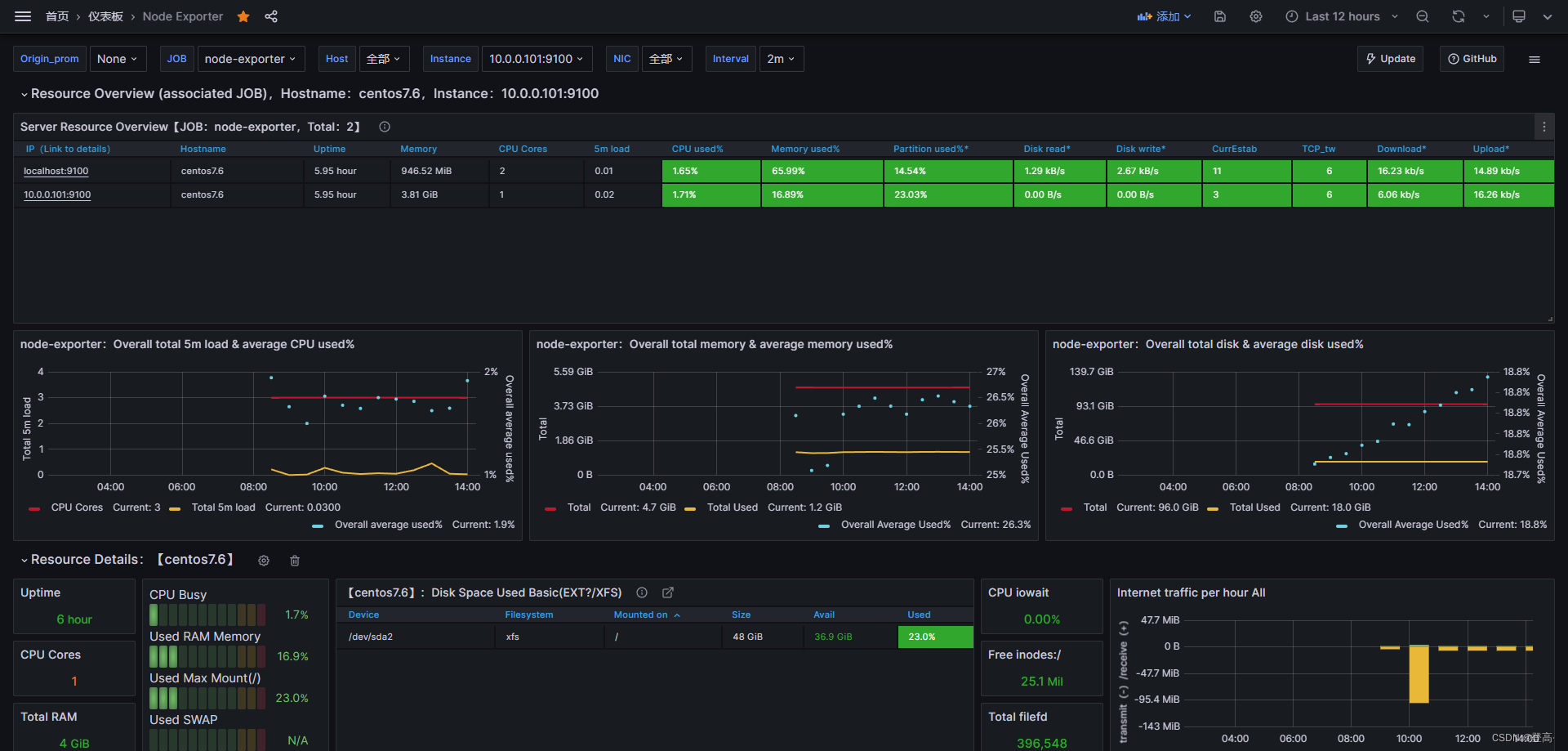The height and width of the screenshot is (751, 1568).
Task: Sort table by Disk read* column
Action: point(1047,149)
